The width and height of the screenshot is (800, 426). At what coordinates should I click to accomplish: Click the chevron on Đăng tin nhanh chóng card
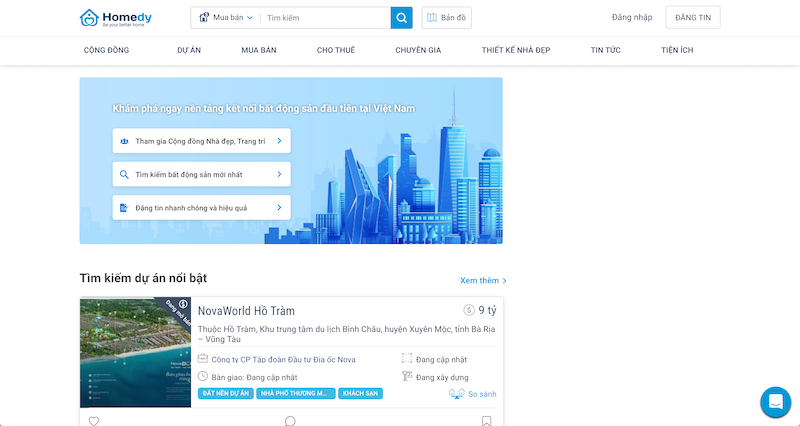tap(279, 208)
